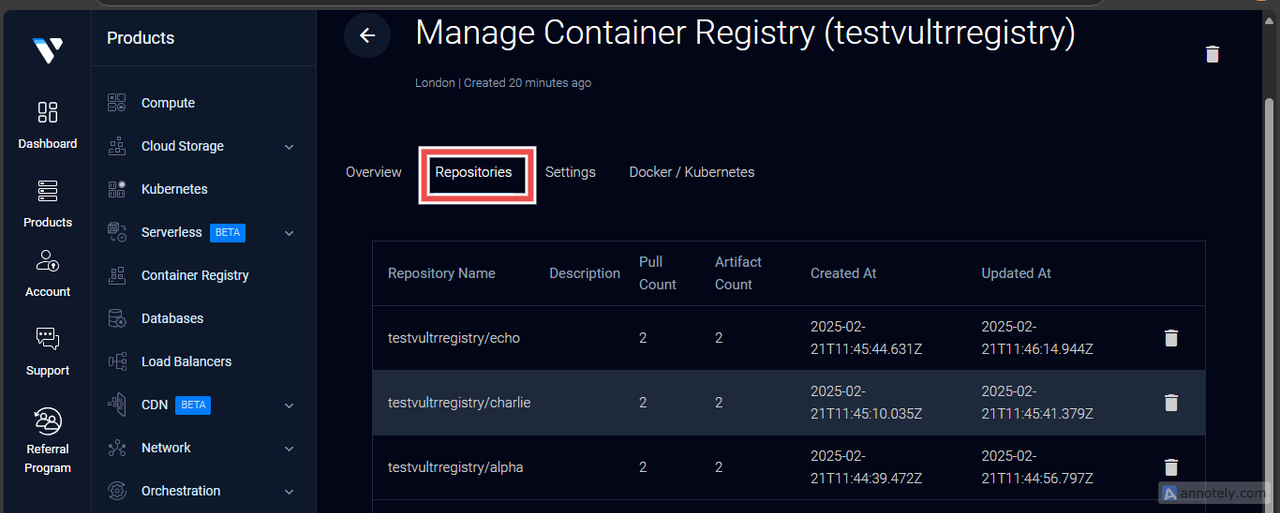Switch to the Overview tab

tap(374, 172)
